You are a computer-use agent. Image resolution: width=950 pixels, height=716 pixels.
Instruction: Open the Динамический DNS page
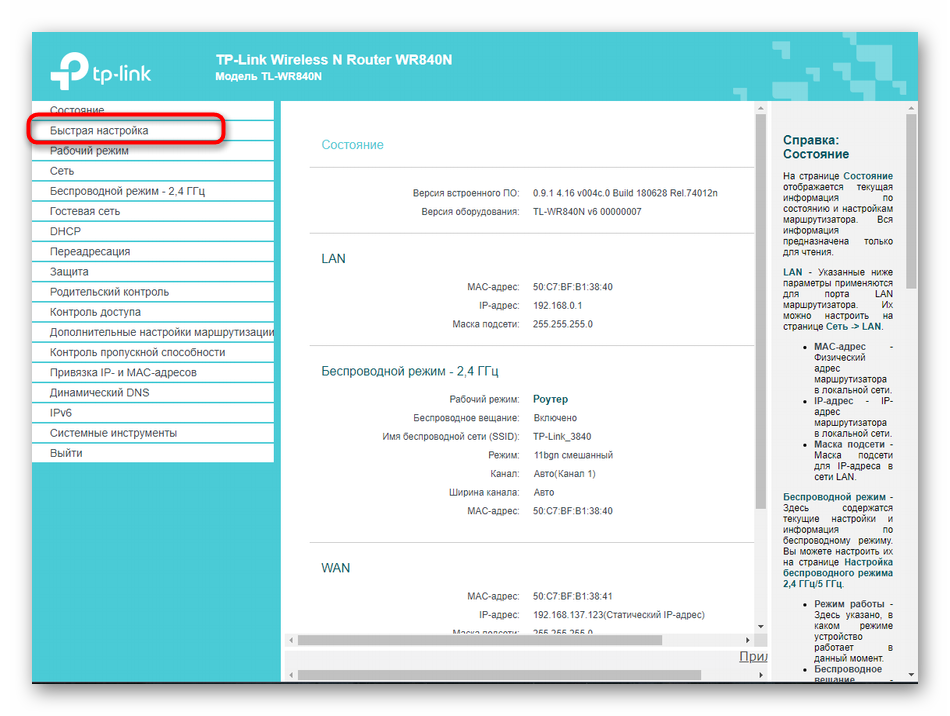[99, 393]
